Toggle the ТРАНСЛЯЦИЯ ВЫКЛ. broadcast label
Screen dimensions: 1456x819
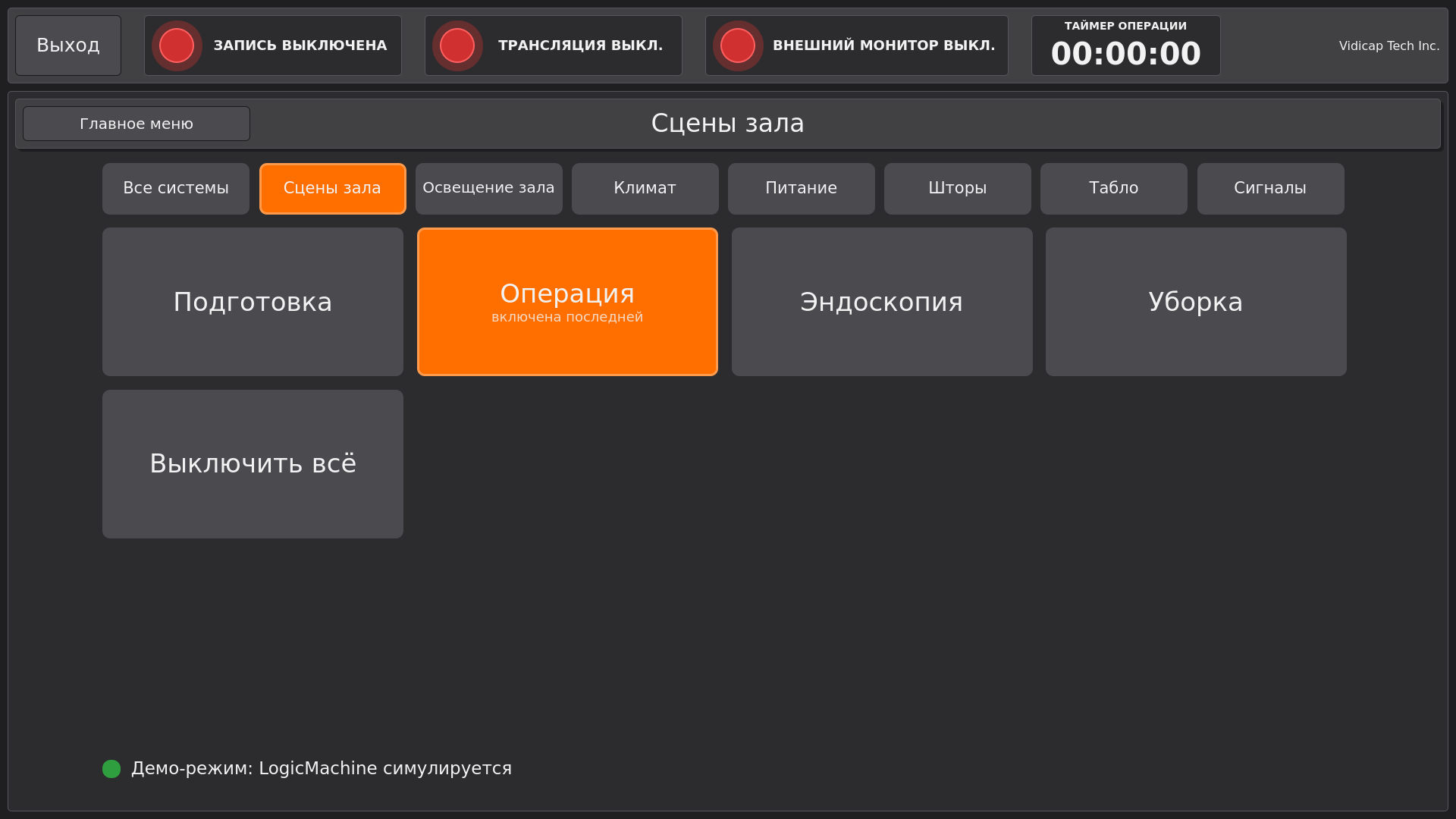click(x=580, y=45)
